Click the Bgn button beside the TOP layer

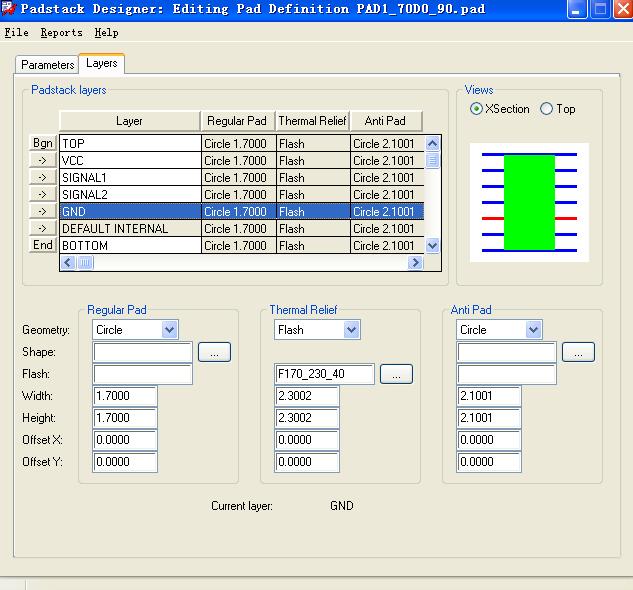click(42, 144)
